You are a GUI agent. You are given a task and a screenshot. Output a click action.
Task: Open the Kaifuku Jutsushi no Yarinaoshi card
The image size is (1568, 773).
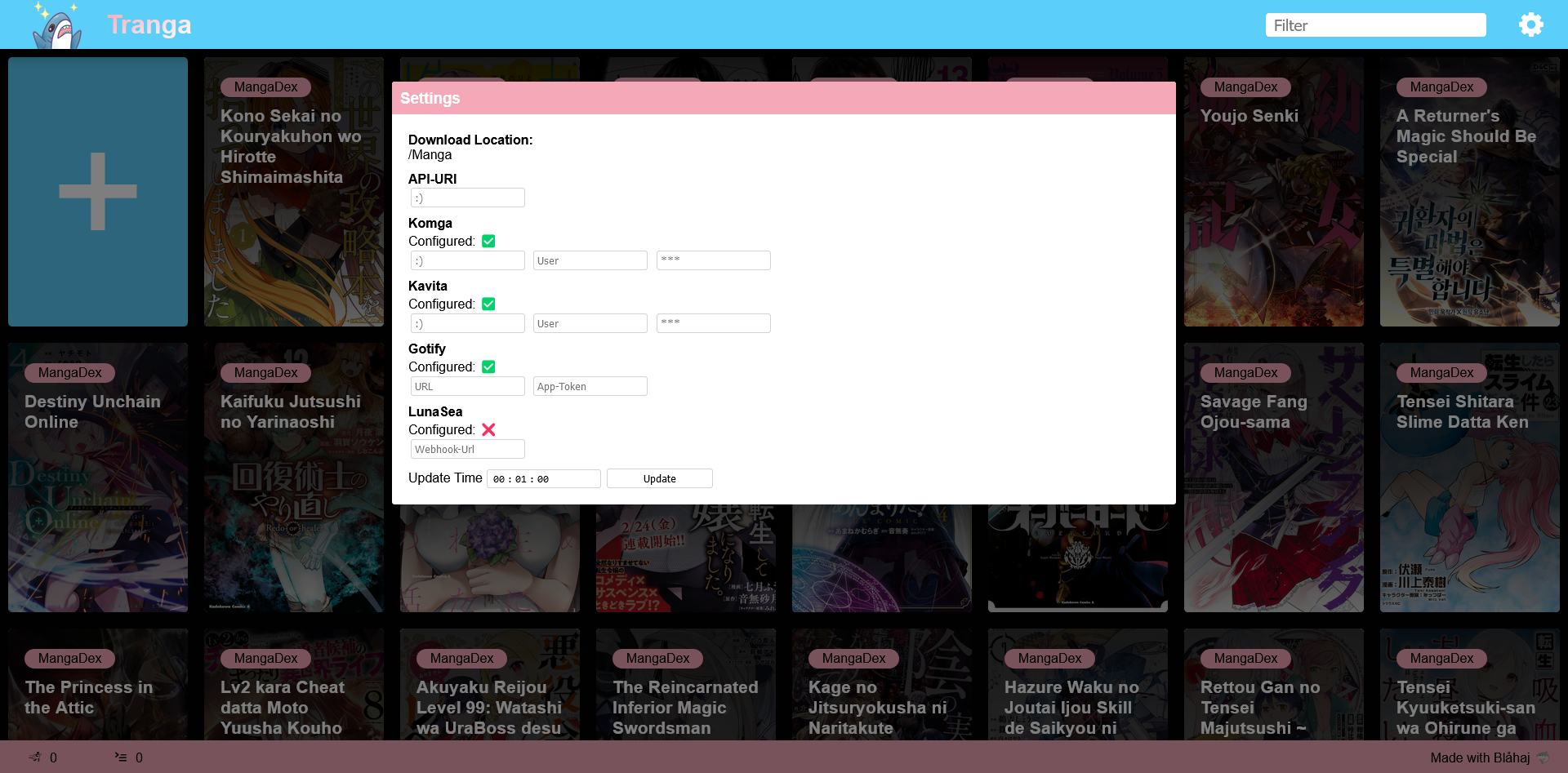coord(294,478)
